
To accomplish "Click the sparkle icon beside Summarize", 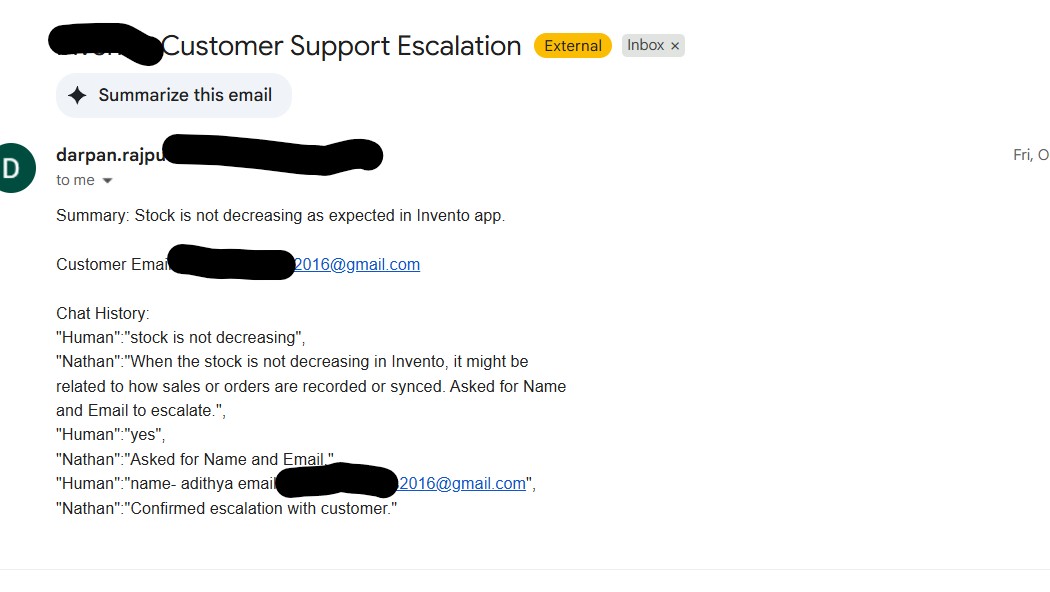I will point(77,95).
